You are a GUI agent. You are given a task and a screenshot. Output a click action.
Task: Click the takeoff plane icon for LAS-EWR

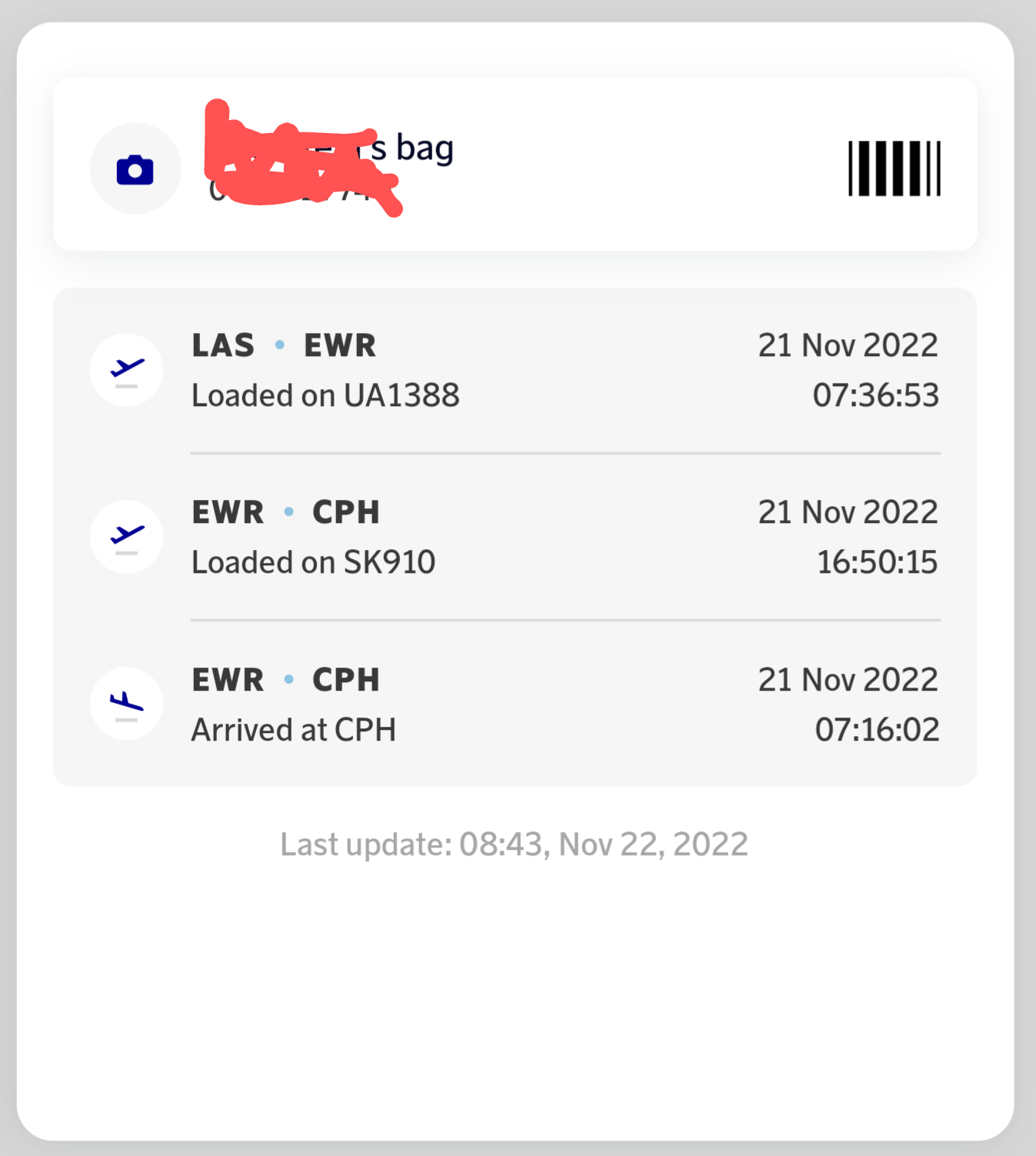click(127, 370)
